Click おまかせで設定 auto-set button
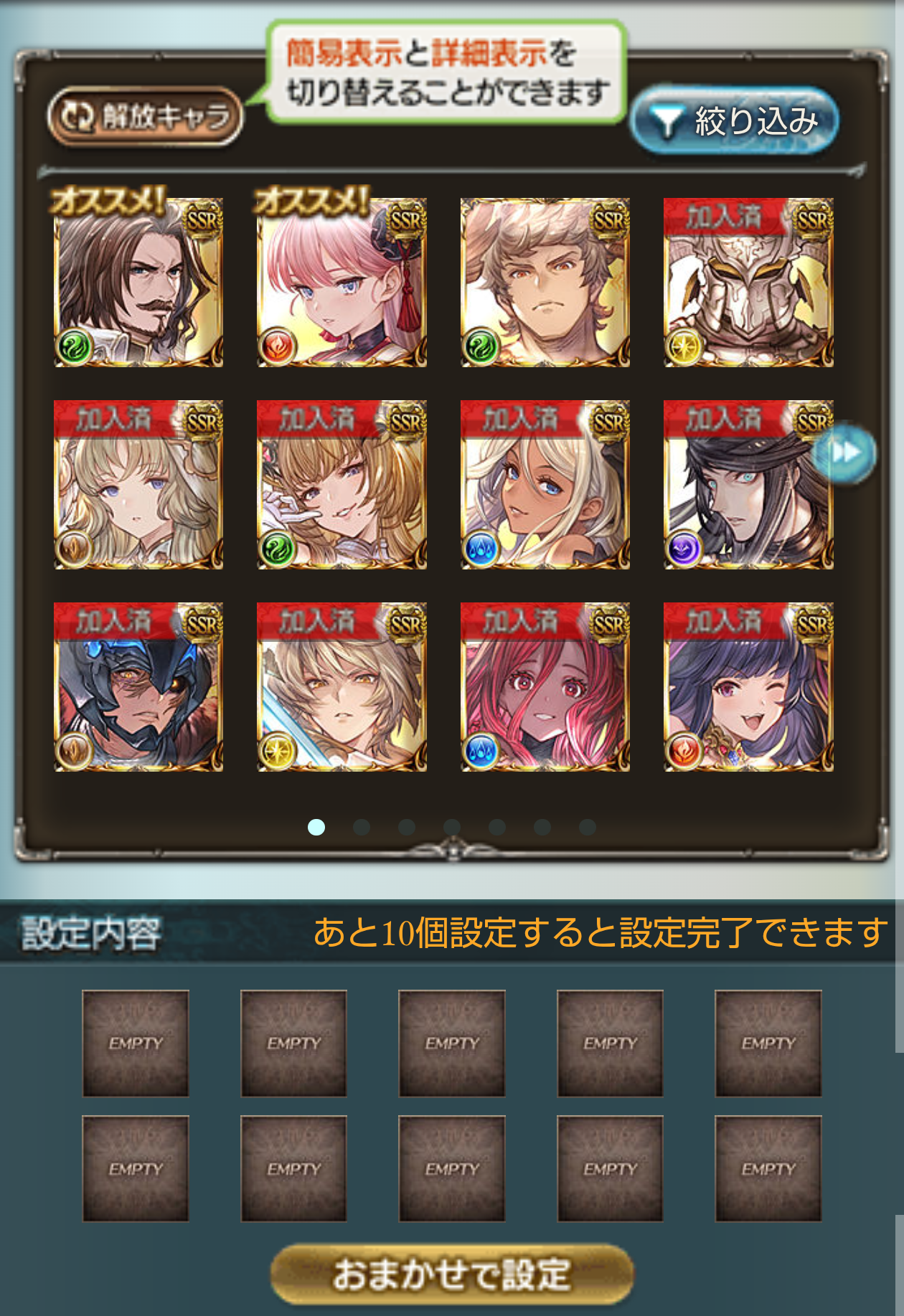Viewport: 904px width, 1316px height. click(x=452, y=1274)
